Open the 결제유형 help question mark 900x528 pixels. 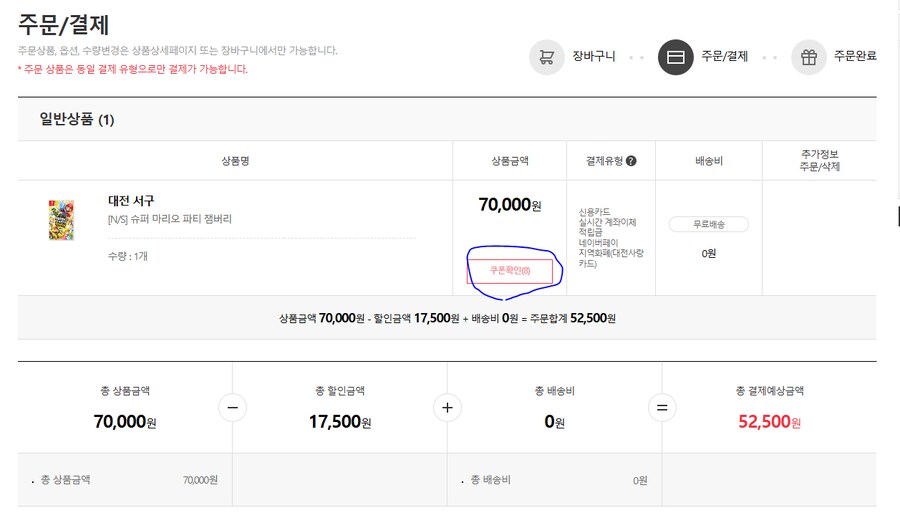pos(631,161)
